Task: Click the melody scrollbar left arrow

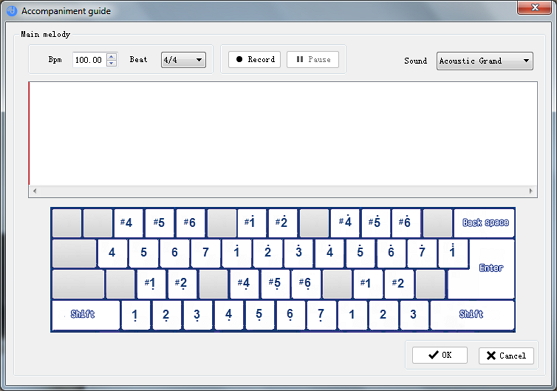Action: click(34, 191)
